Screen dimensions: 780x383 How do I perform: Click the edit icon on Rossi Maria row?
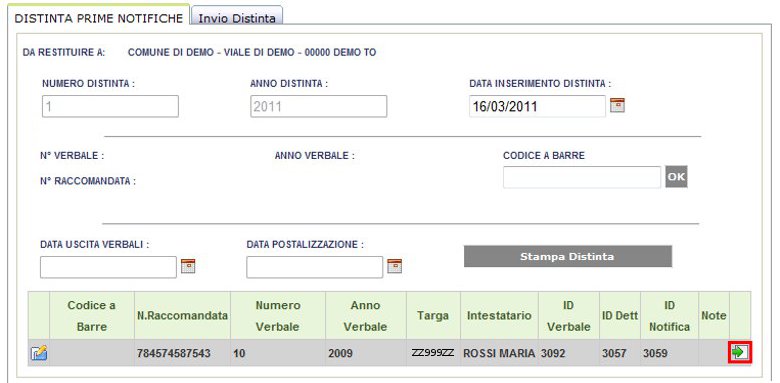coord(39,354)
